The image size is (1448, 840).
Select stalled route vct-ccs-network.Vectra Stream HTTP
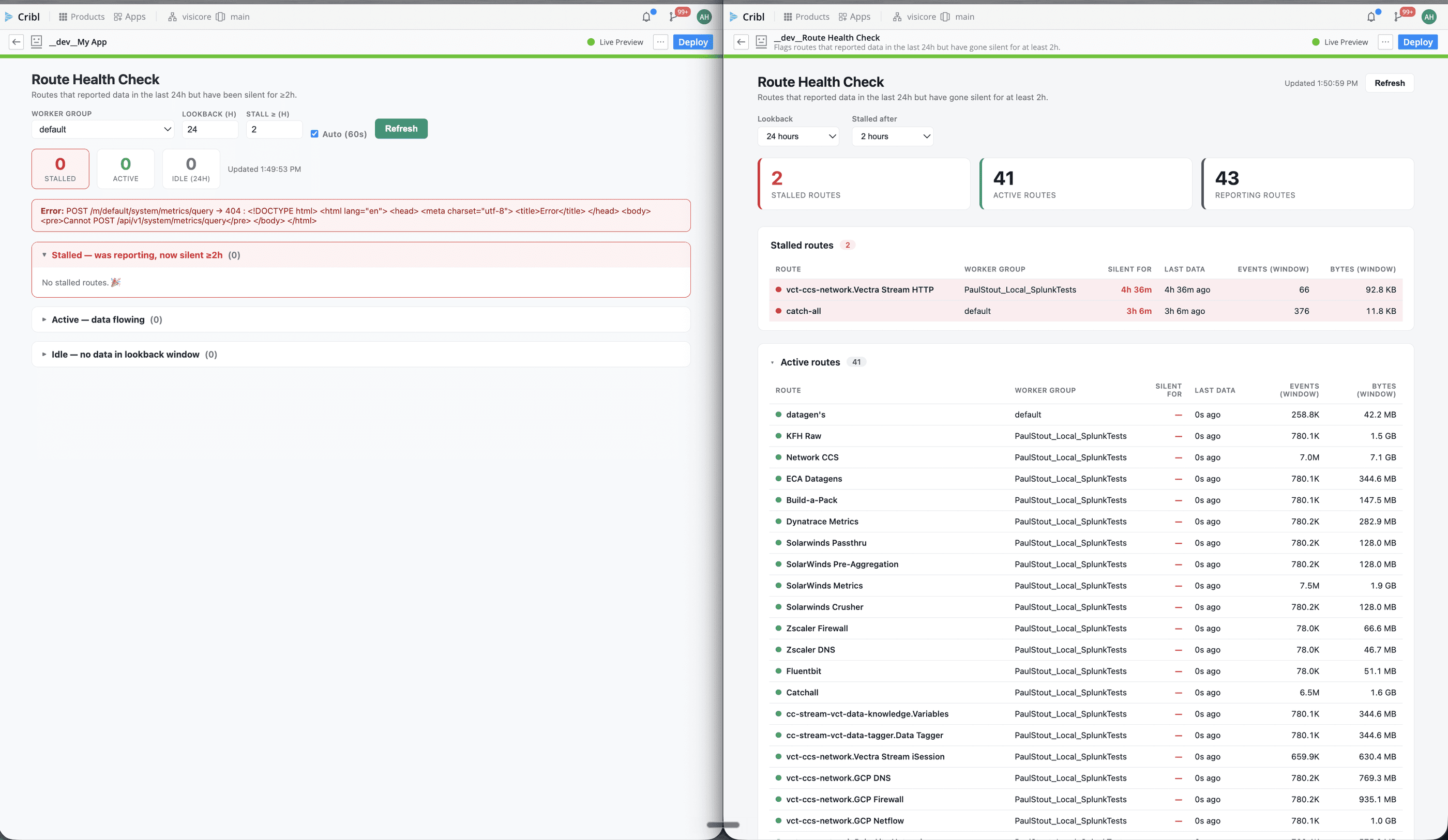[x=1085, y=289]
